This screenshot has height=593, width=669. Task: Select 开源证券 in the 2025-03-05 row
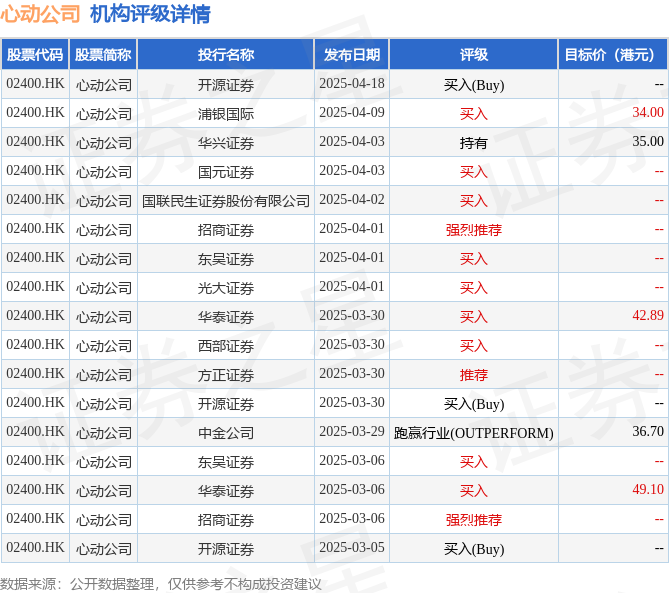[226, 549]
